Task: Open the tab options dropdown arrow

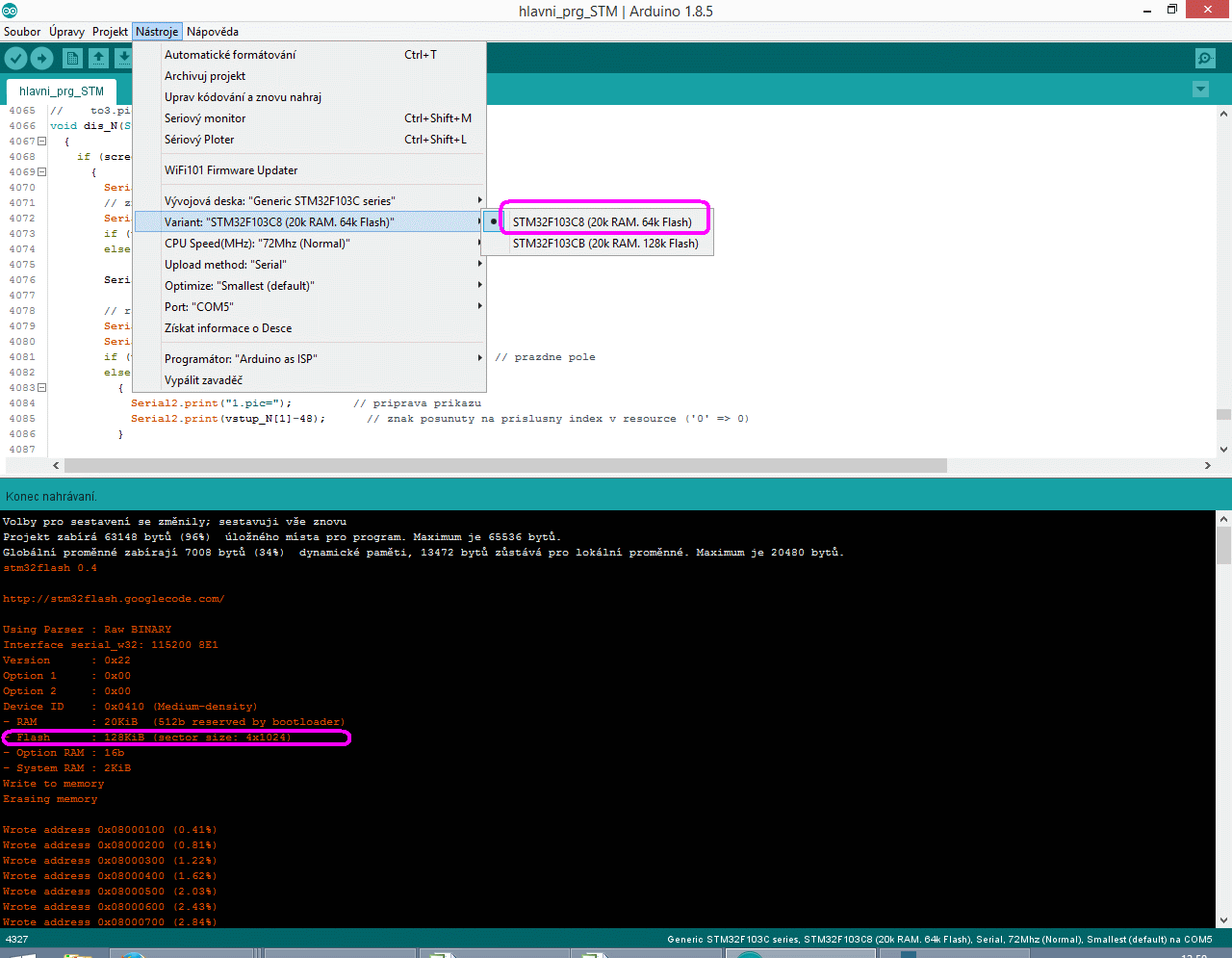Action: point(1200,90)
